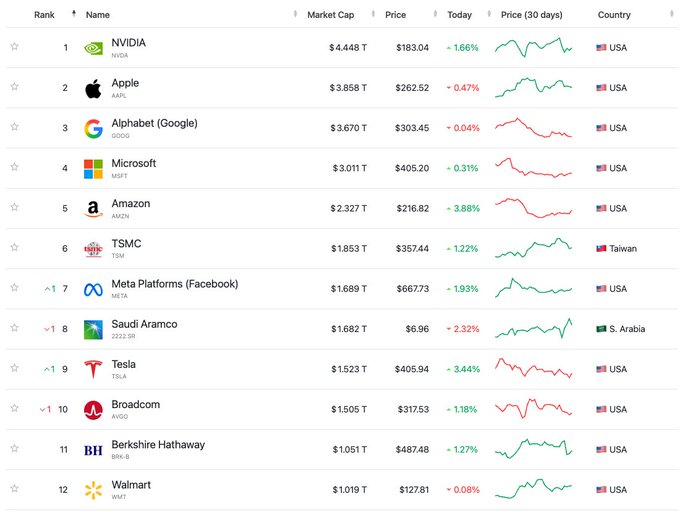Viewport: 680px width, 512px height.
Task: Sort the table by Rank column
Action: (44, 15)
